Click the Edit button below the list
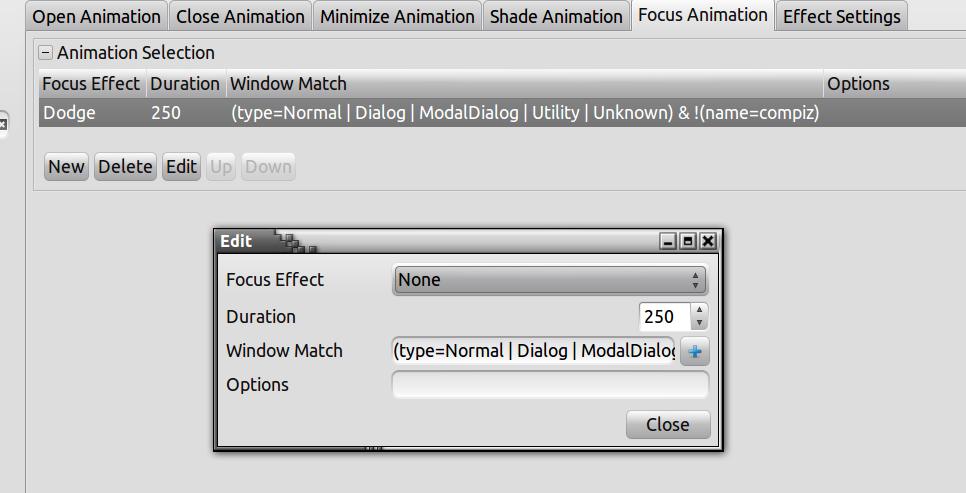The width and height of the screenshot is (966, 493). [x=181, y=167]
